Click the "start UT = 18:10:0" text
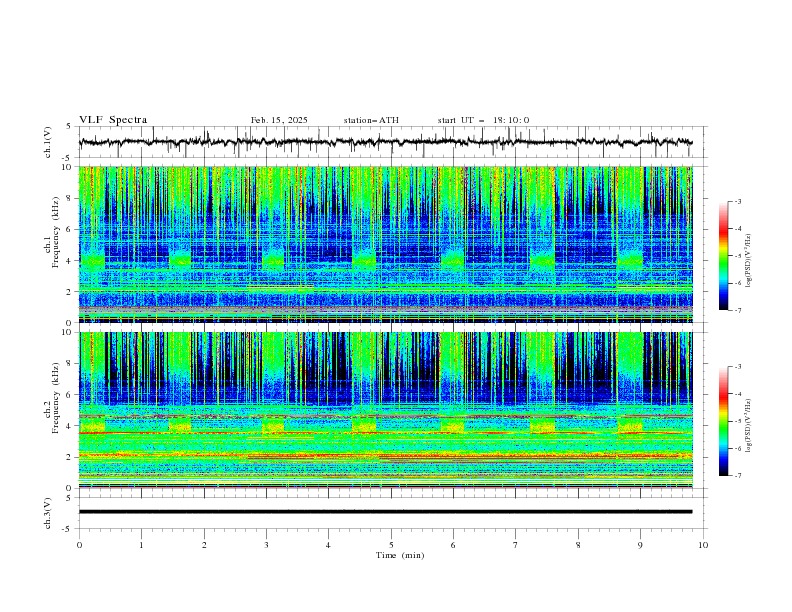Screen dimensions: 792x612 tap(483, 120)
